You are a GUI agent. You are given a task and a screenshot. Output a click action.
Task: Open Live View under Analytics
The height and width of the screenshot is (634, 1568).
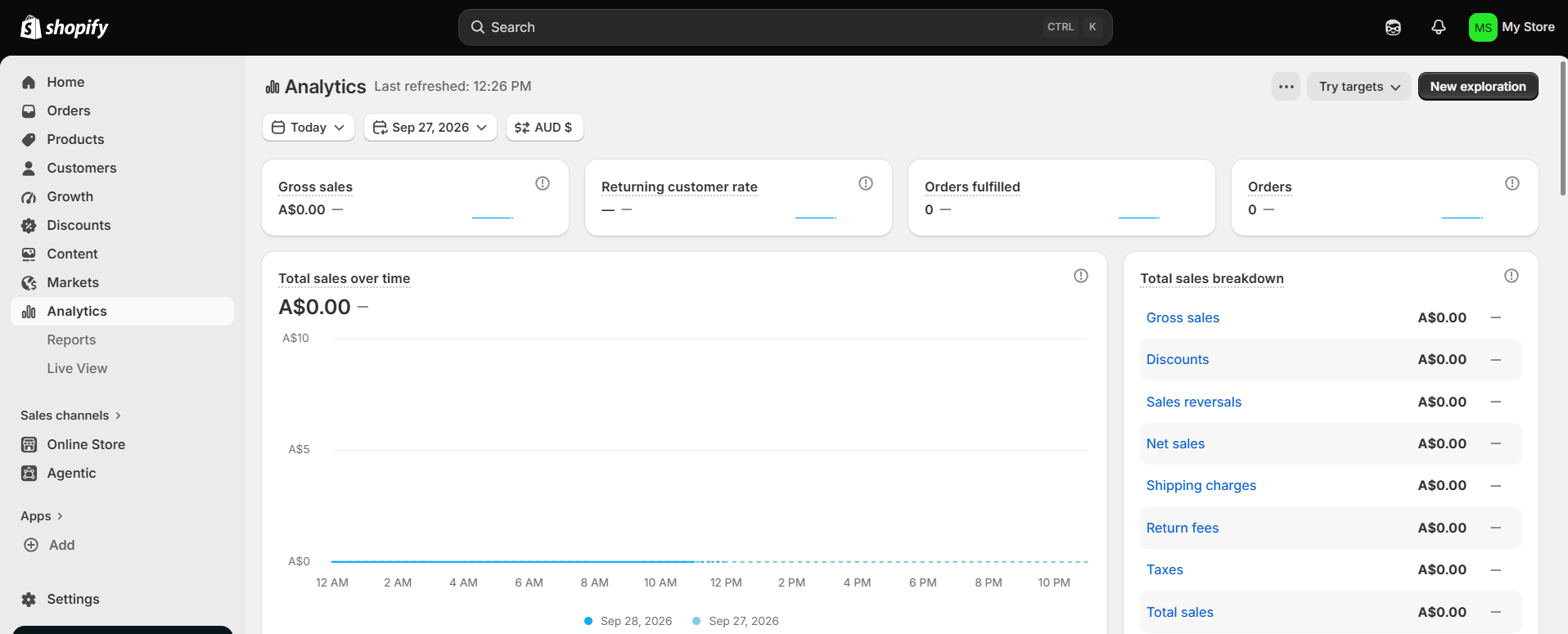(77, 368)
